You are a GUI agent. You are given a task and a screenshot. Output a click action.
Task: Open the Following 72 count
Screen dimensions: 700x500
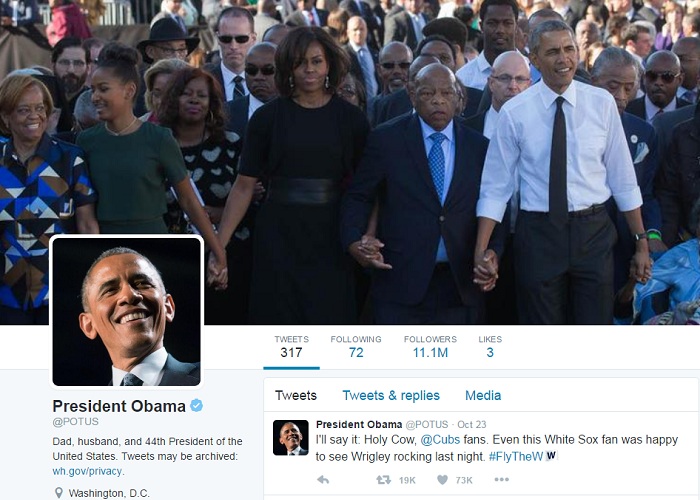pyautogui.click(x=356, y=347)
